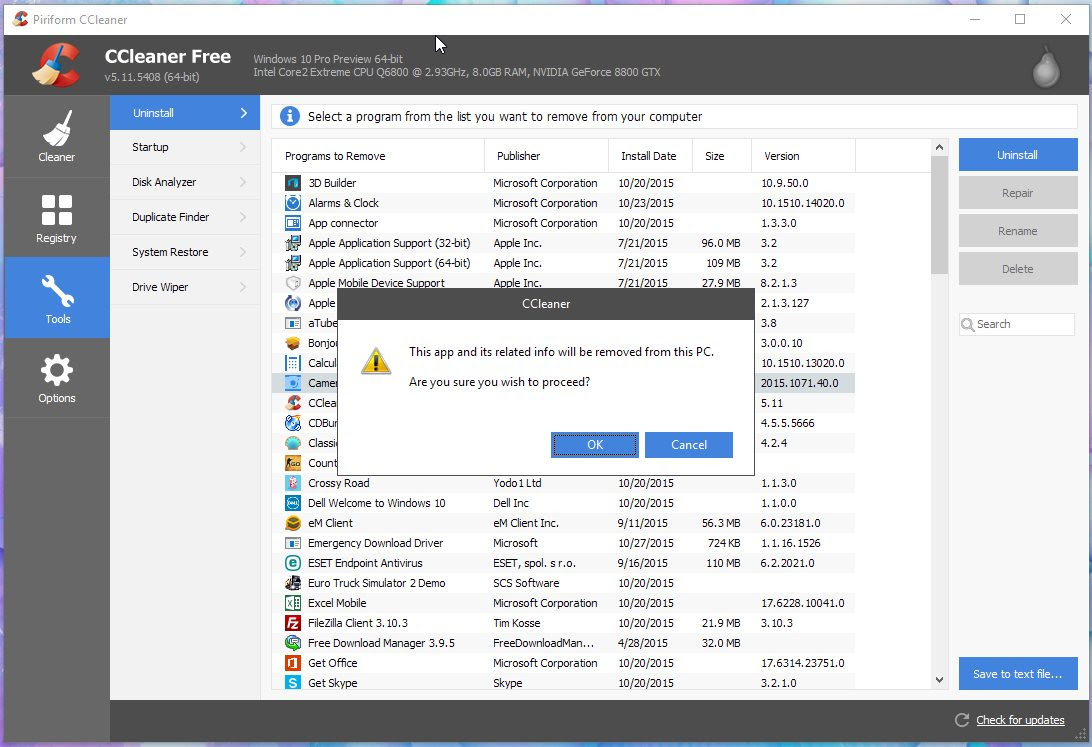Click Dell Welcome to Windows 10 icon
This screenshot has width=1092, height=747.
(x=293, y=503)
